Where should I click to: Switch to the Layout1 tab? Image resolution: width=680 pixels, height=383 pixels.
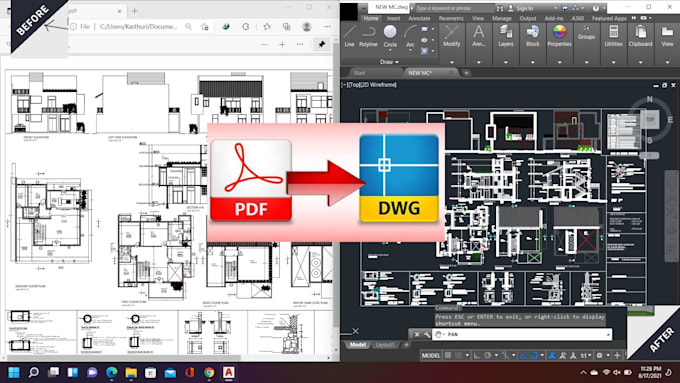click(x=385, y=345)
